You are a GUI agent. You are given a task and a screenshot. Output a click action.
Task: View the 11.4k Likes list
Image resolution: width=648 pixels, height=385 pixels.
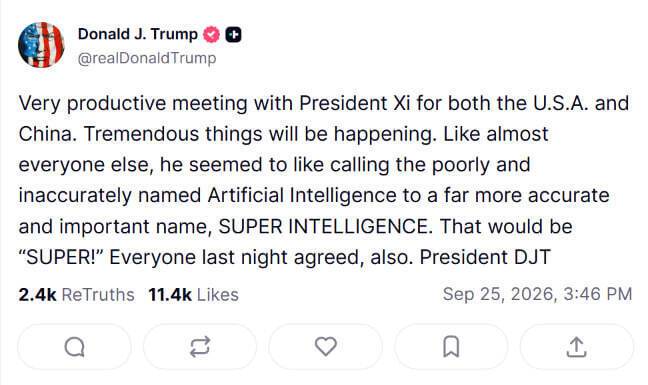193,295
